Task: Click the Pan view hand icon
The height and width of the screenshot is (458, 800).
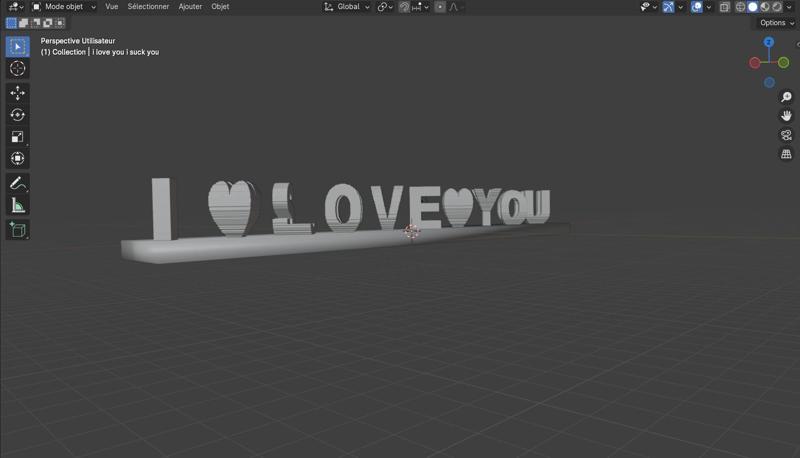Action: 786,116
